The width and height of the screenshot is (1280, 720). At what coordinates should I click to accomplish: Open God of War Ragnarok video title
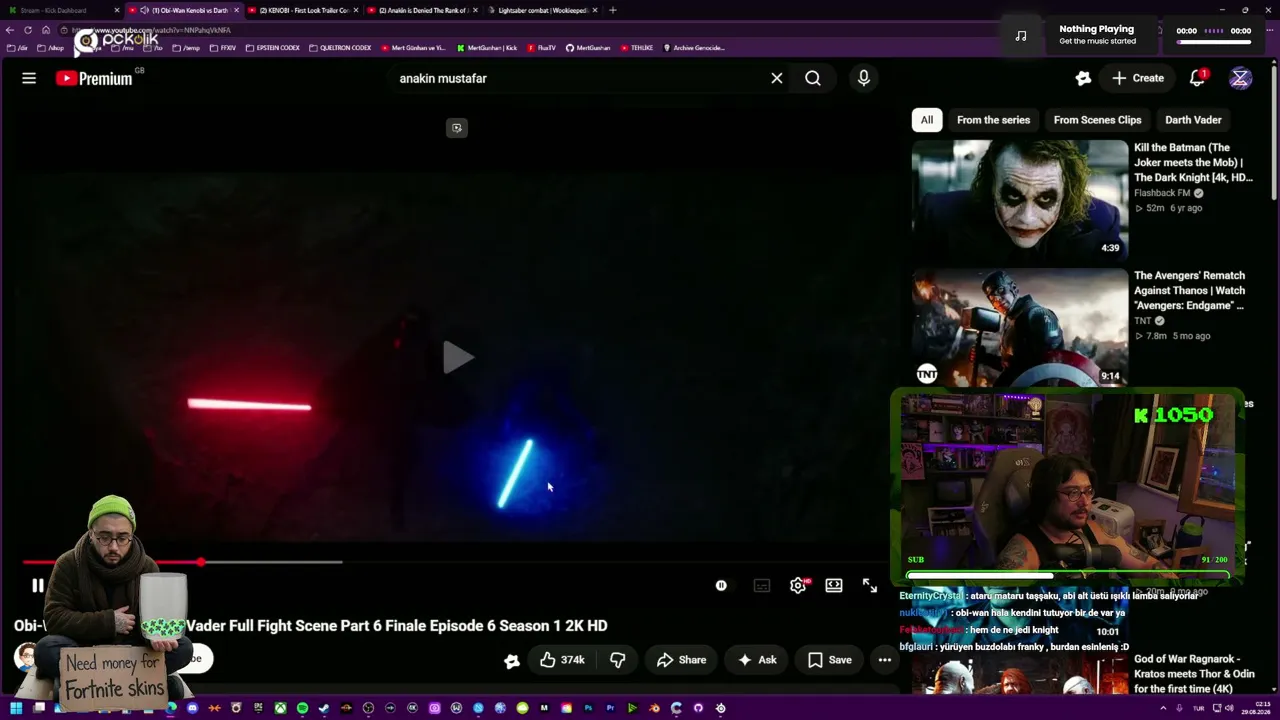1194,674
